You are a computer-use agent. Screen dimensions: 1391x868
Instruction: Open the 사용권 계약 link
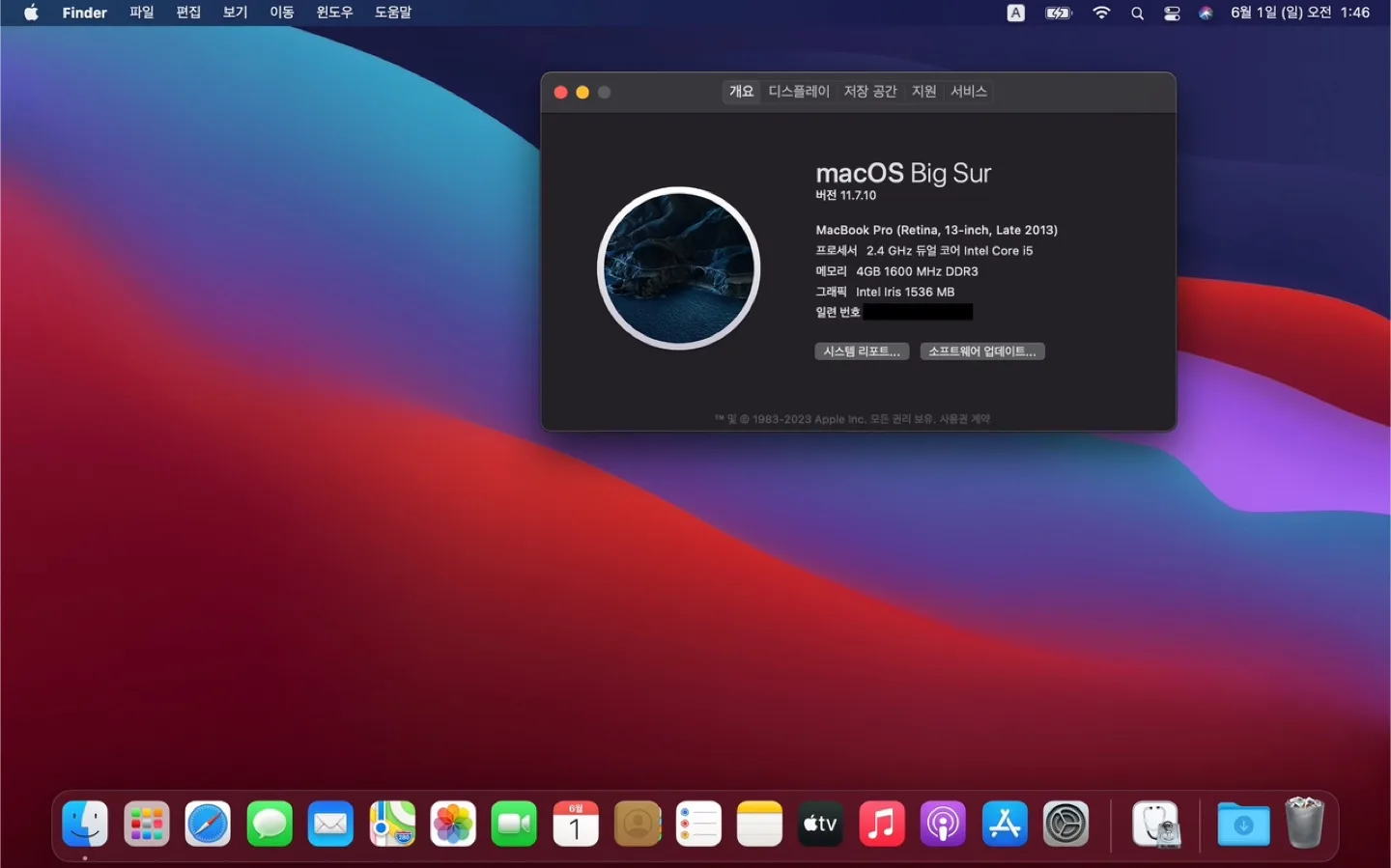pyautogui.click(x=965, y=419)
